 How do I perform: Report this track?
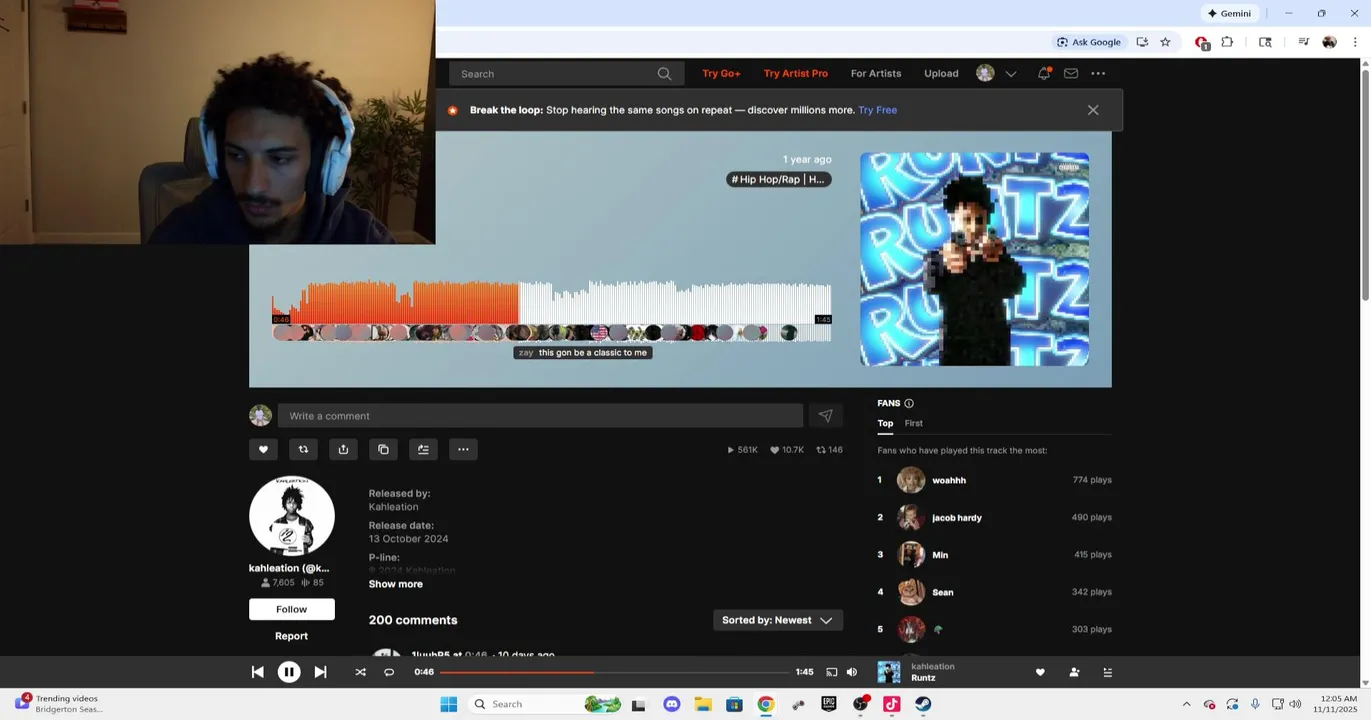pos(291,636)
